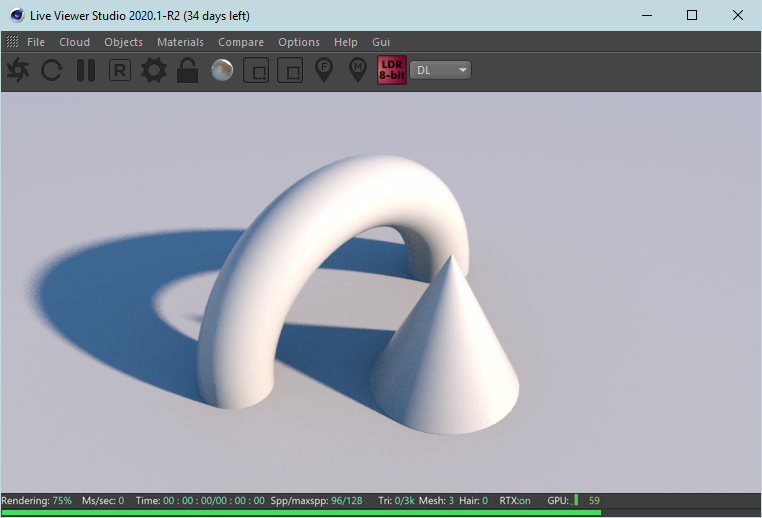The width and height of the screenshot is (762, 518).
Task: Click the dotted grip handle left of File
Action: click(x=12, y=42)
